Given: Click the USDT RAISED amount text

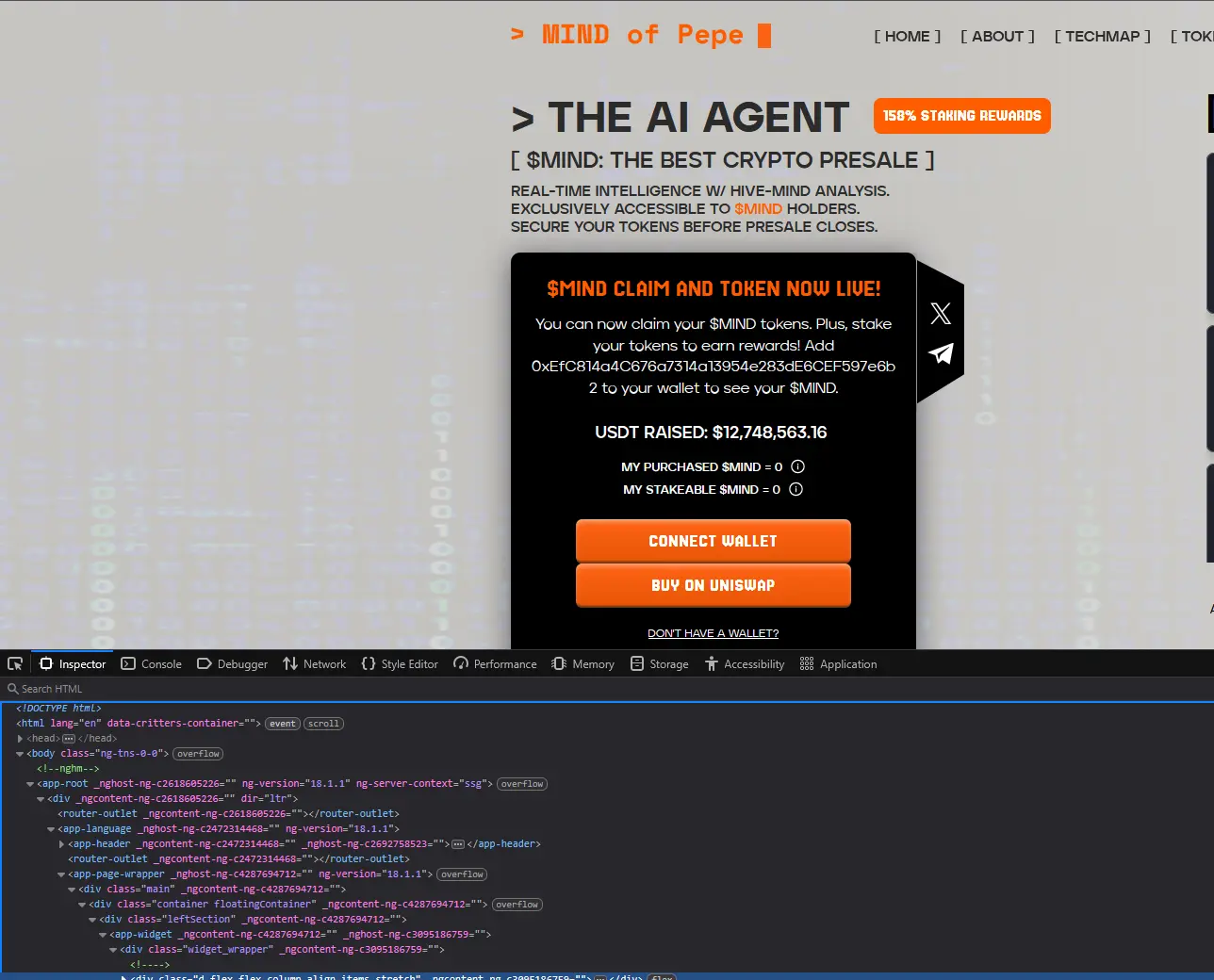Looking at the screenshot, I should (711, 433).
